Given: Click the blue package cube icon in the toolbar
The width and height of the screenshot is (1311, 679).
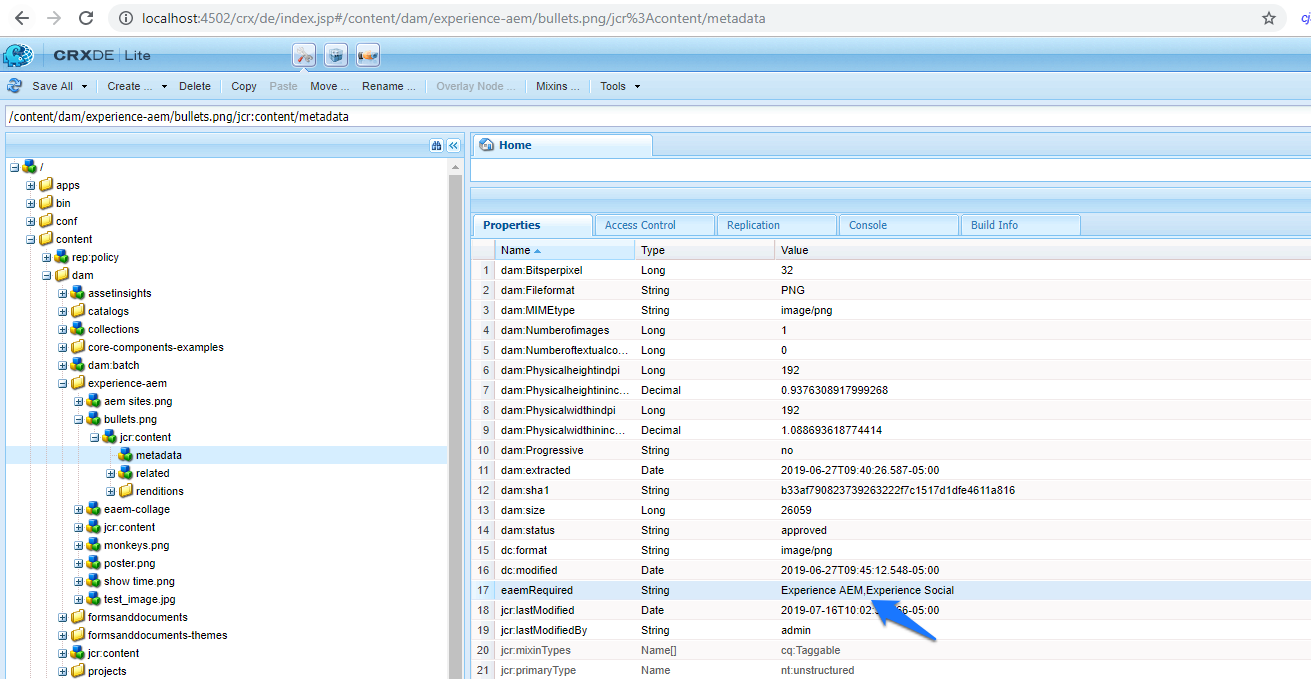Looking at the screenshot, I should click(x=337, y=55).
